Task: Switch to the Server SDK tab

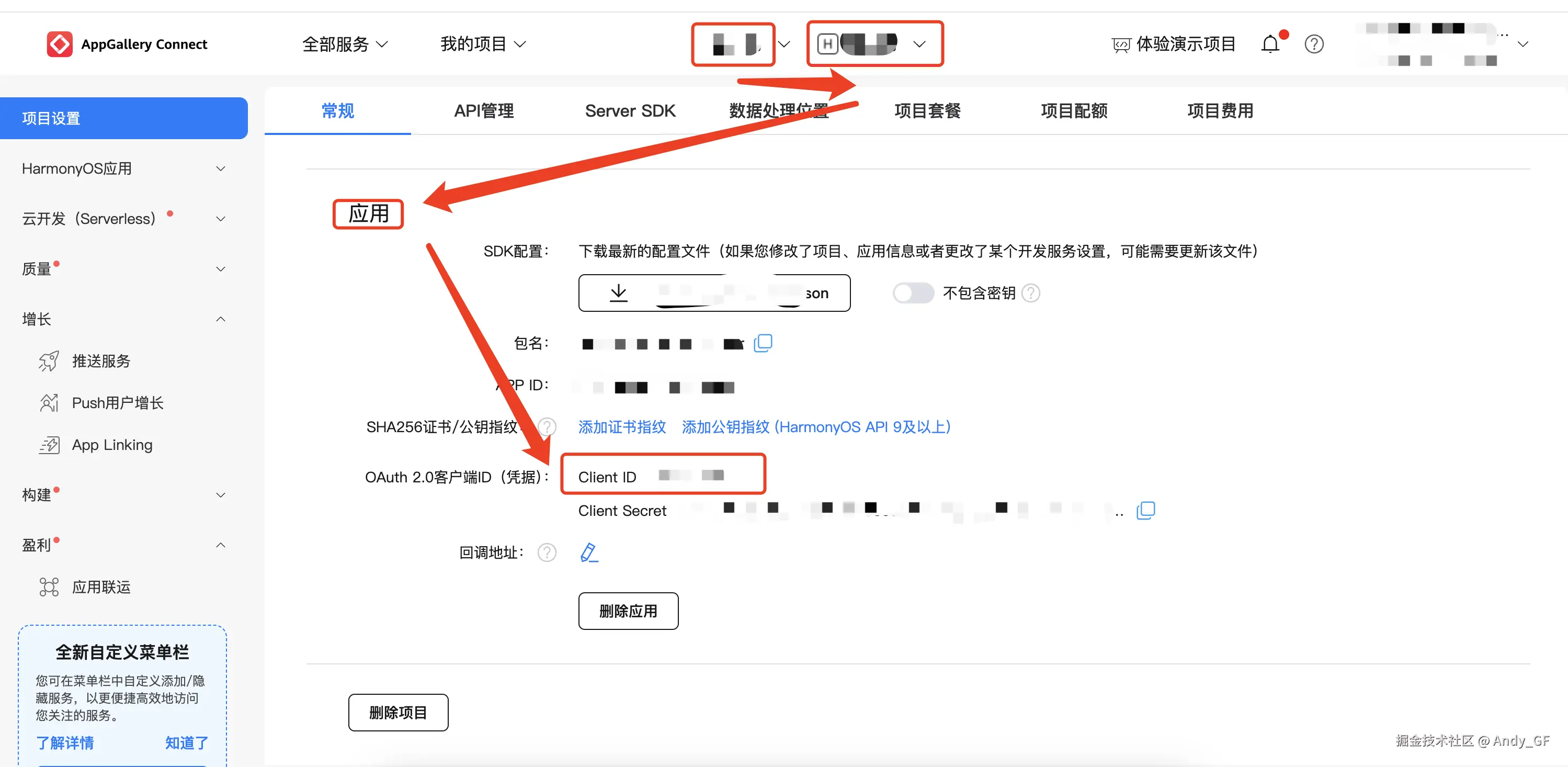Action: click(630, 111)
